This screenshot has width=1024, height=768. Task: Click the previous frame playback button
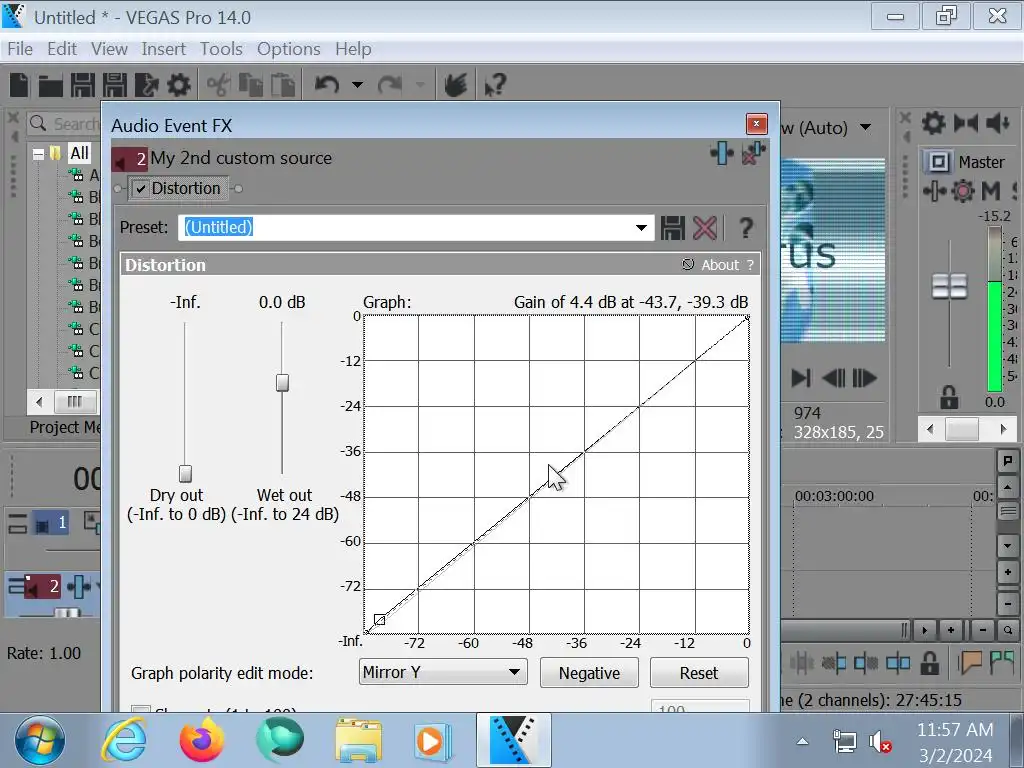tap(833, 378)
